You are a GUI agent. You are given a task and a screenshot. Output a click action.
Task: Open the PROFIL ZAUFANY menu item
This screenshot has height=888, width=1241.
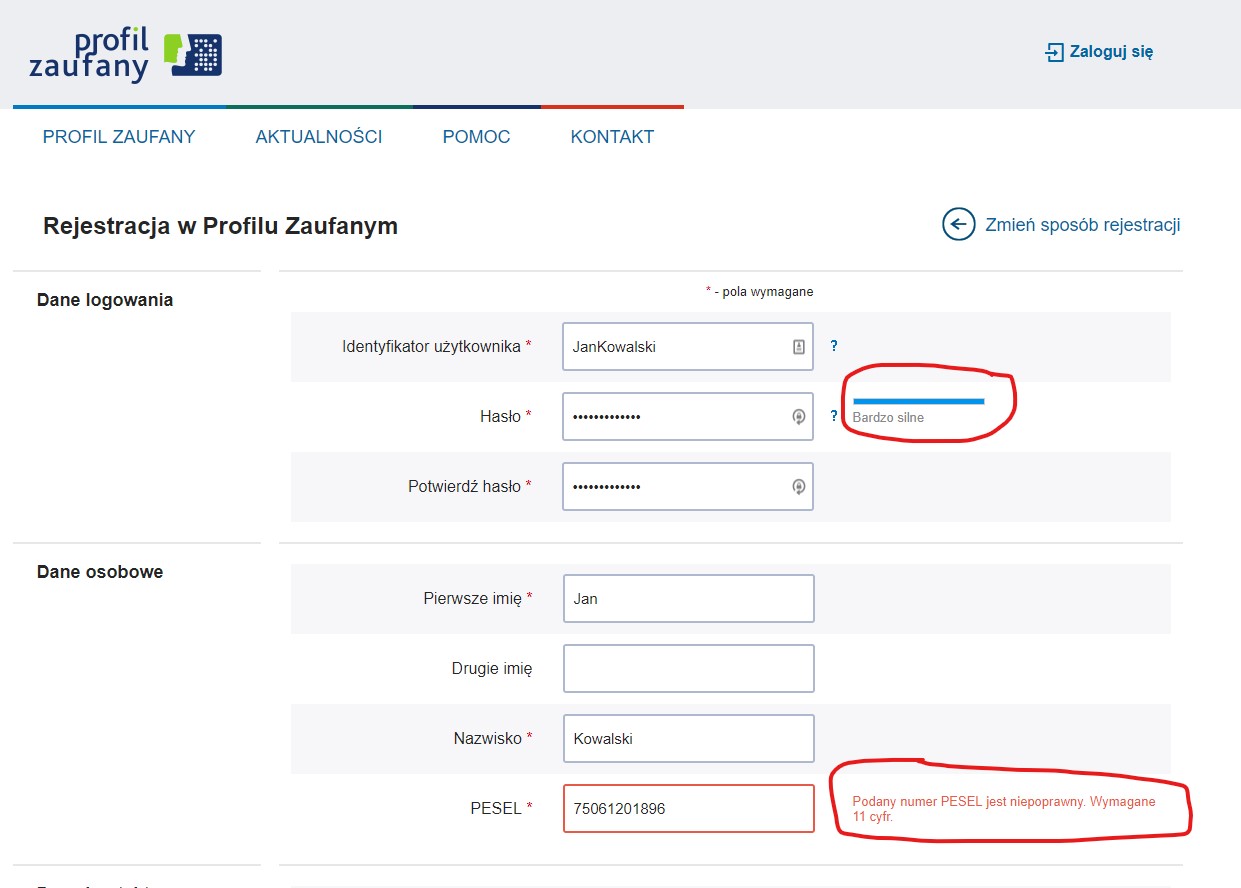pyautogui.click(x=119, y=137)
